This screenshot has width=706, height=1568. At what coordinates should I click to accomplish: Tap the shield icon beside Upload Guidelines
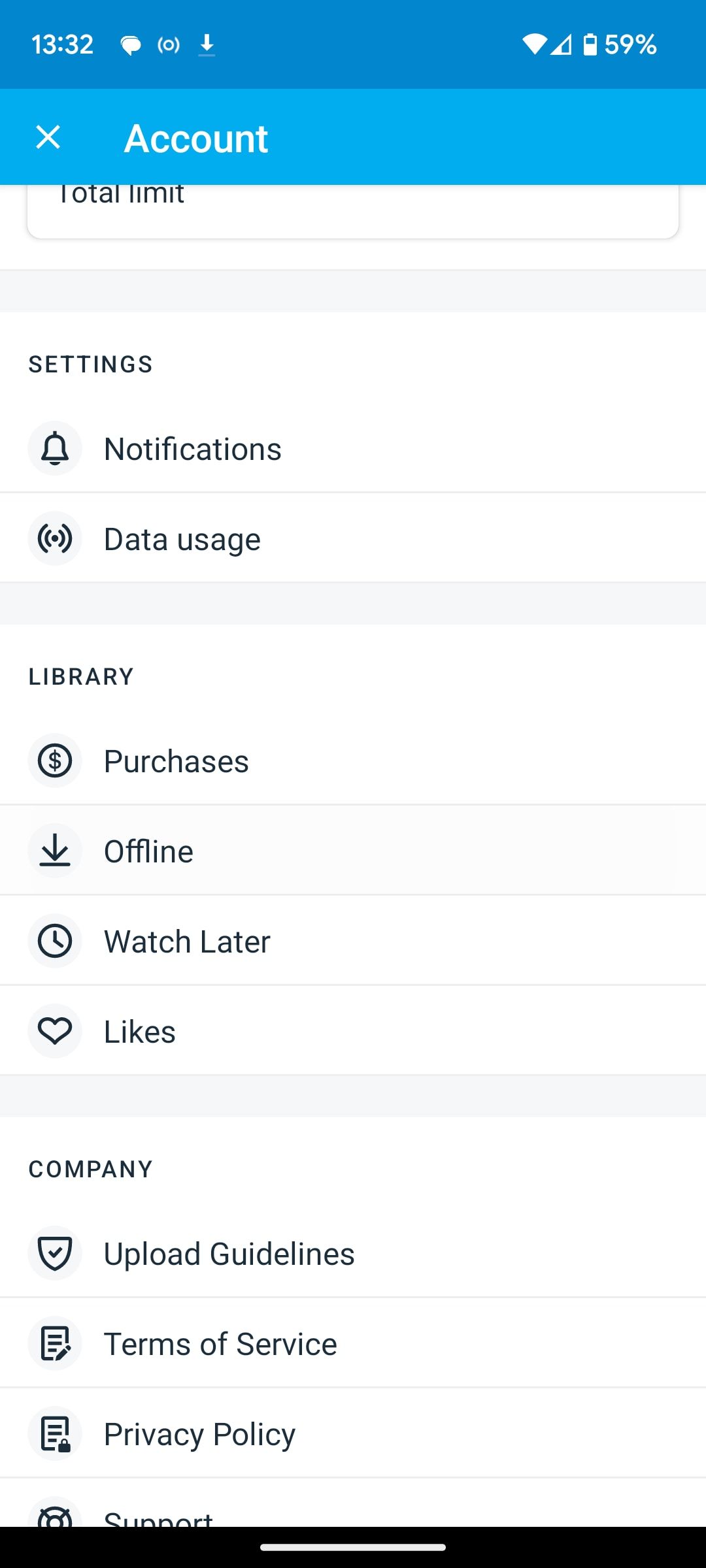(55, 1253)
